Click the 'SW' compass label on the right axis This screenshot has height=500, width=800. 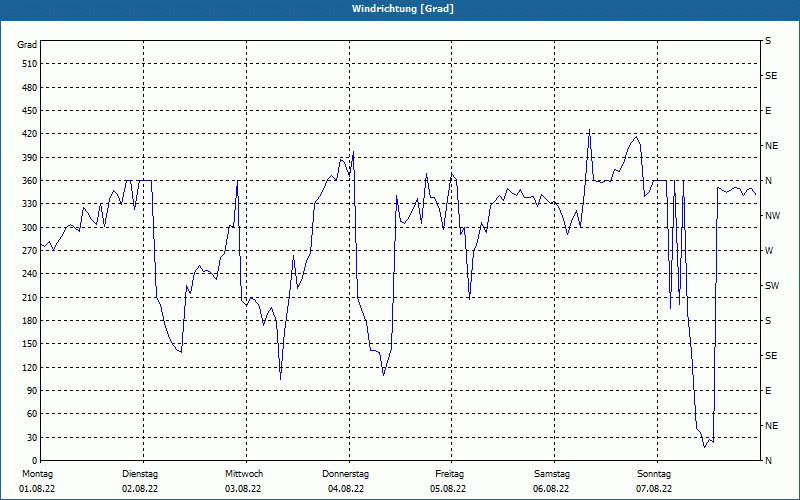pyautogui.click(x=772, y=286)
